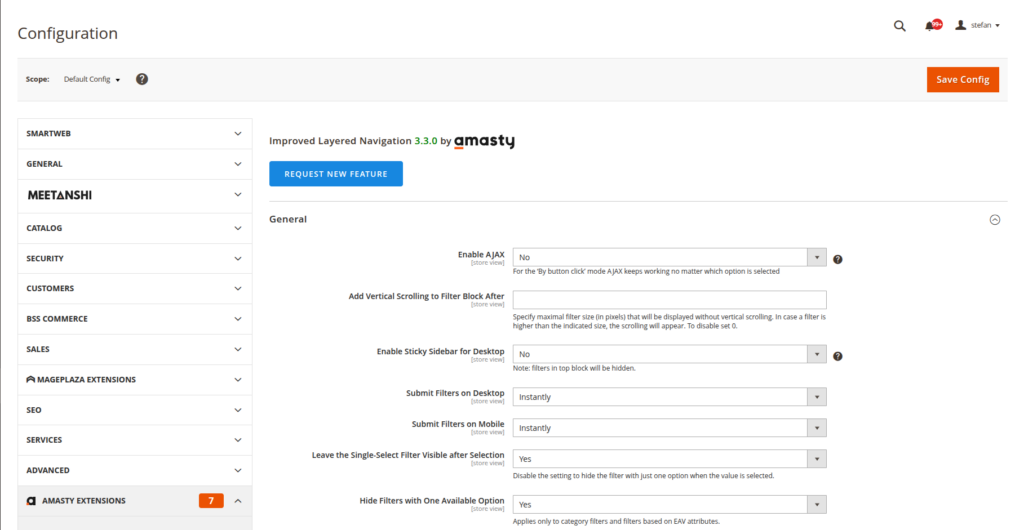
Task: Collapse the General section circle icon
Action: (994, 220)
